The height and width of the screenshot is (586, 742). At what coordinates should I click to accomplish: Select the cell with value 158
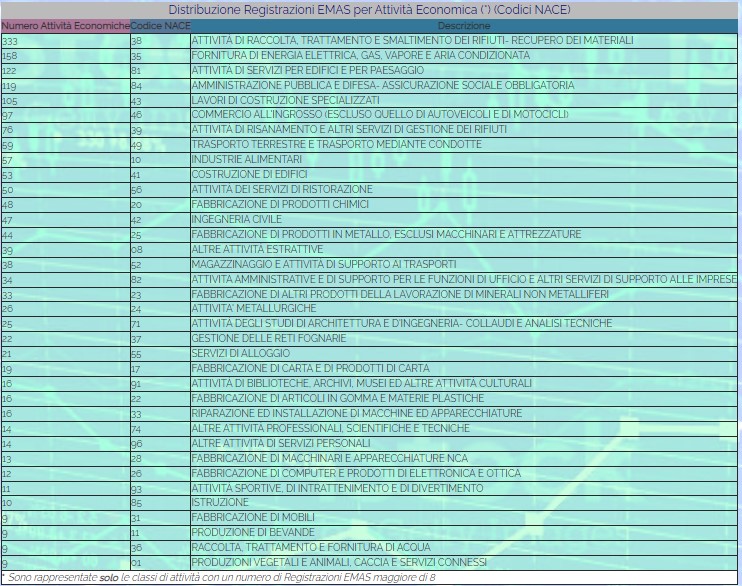(10, 55)
